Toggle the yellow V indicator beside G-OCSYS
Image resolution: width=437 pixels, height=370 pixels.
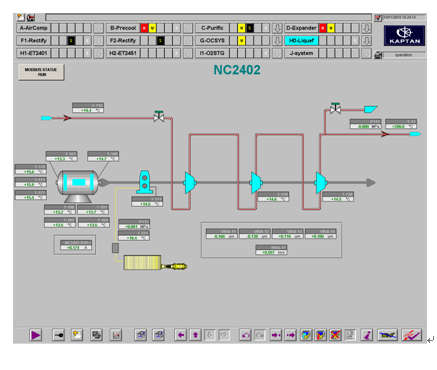(x=242, y=41)
